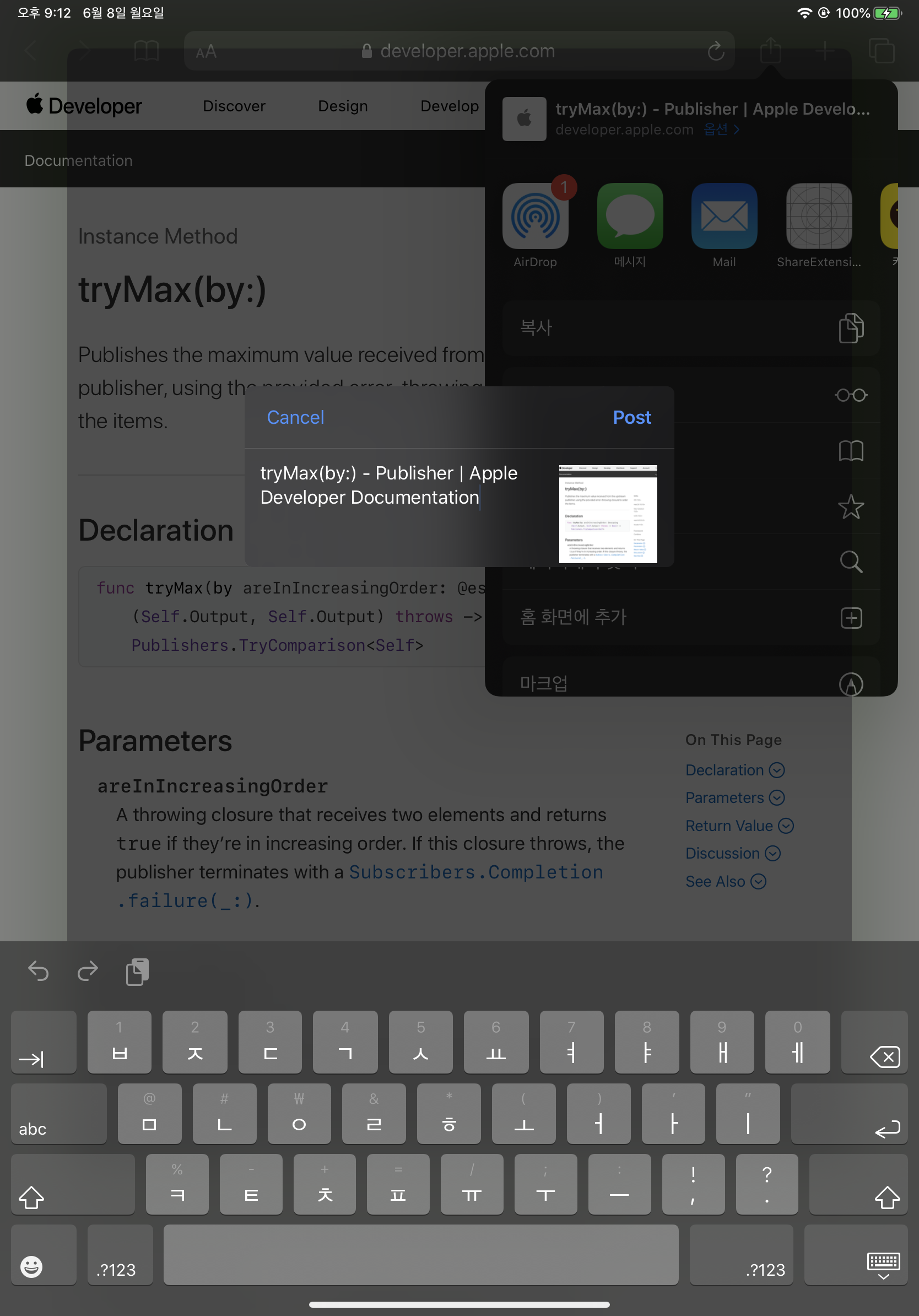Tap the ㅂ key
The width and height of the screenshot is (919, 1316).
[119, 1042]
